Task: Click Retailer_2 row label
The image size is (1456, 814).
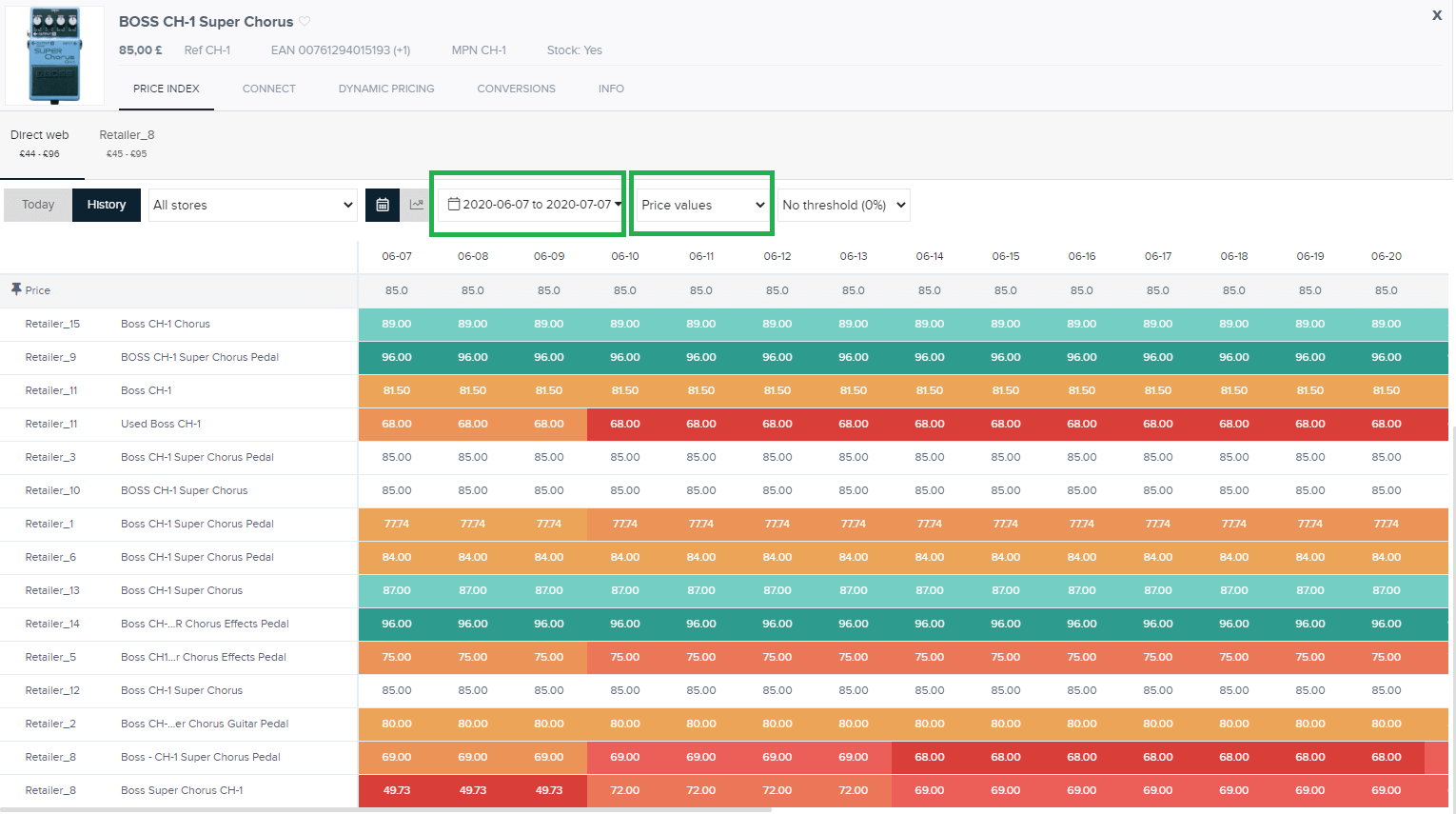Action: (50, 724)
